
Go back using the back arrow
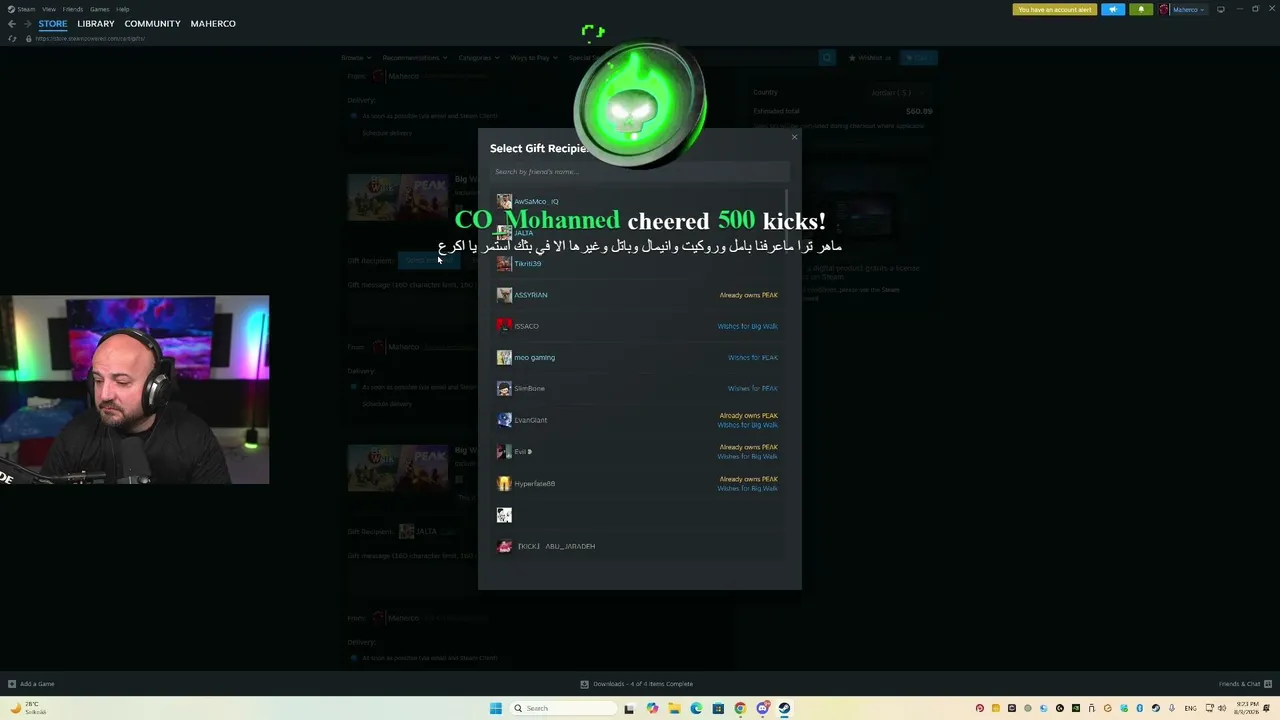point(12,24)
